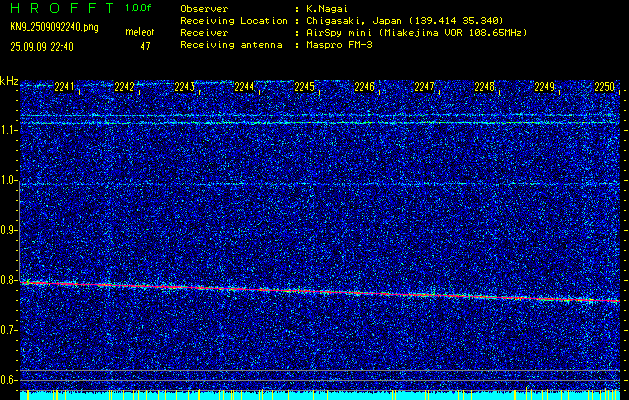629x400 pixels.
Task: Click the 2248 time marker
Action: (485, 87)
